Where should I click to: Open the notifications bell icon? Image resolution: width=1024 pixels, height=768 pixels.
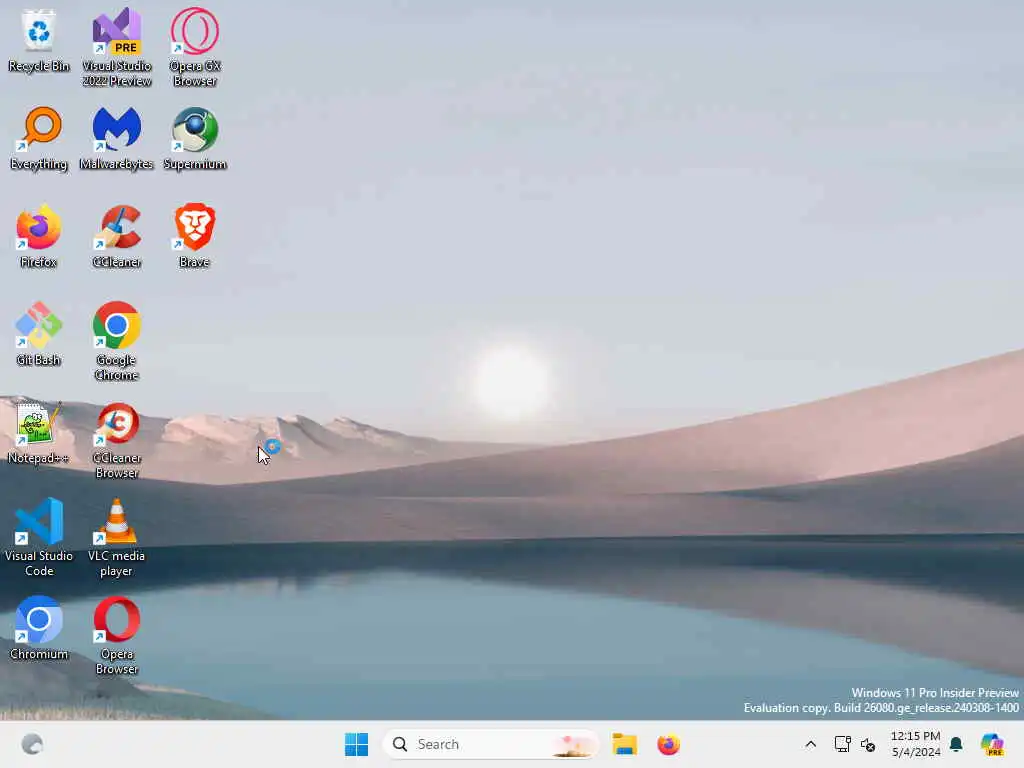(x=956, y=744)
